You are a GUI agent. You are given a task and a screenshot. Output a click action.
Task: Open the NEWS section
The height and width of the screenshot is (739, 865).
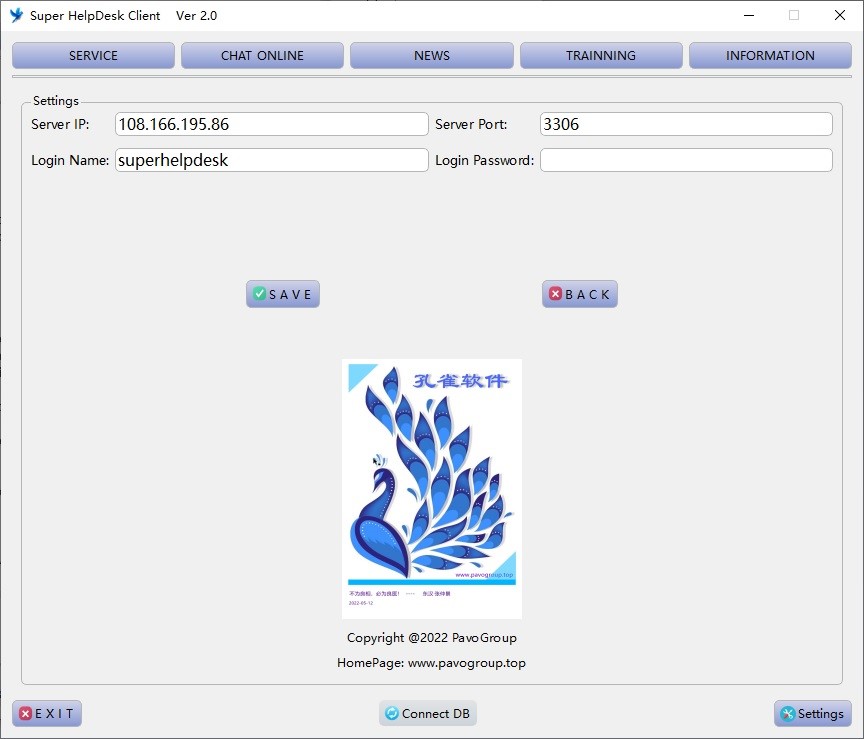click(x=431, y=56)
